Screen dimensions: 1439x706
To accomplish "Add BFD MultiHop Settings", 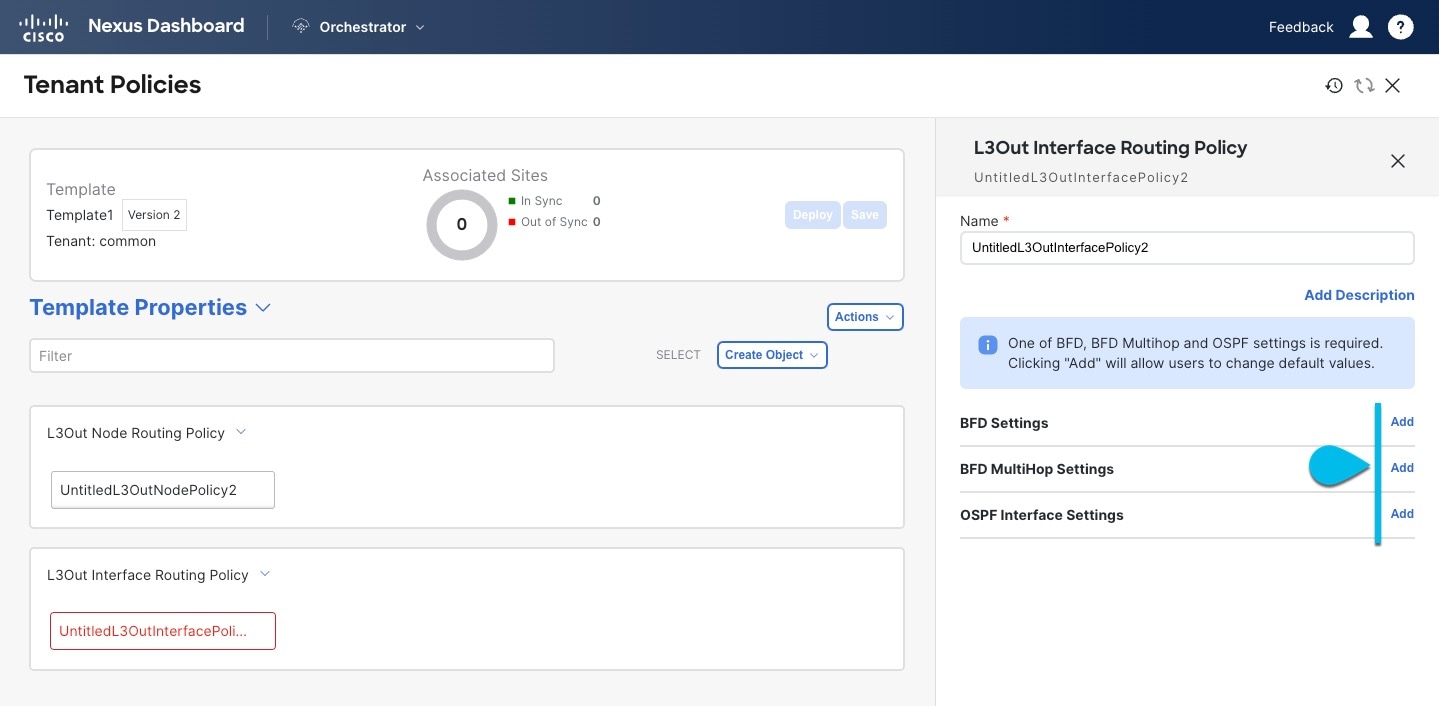I will pyautogui.click(x=1402, y=468).
